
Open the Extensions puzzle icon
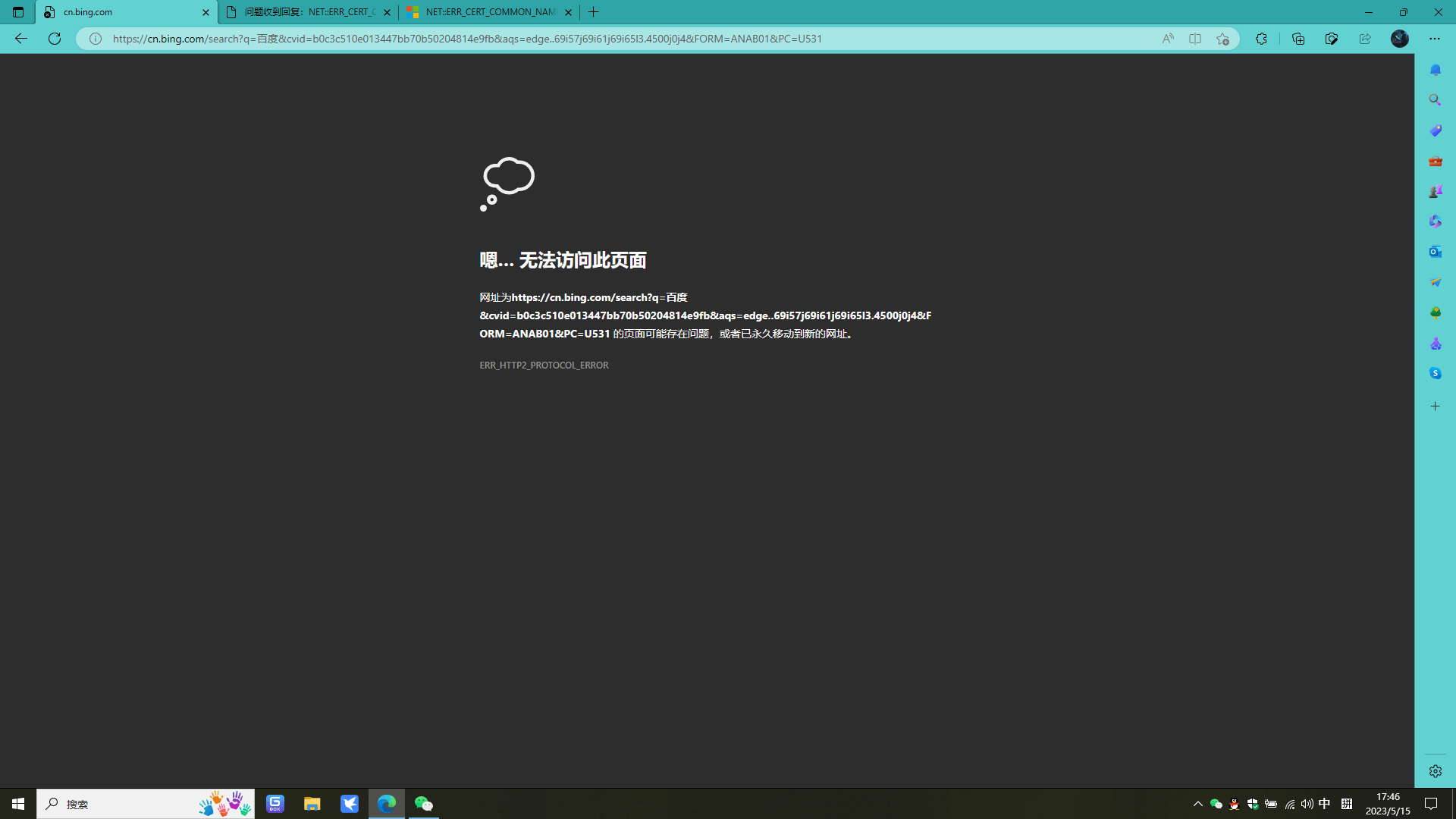(x=1261, y=39)
